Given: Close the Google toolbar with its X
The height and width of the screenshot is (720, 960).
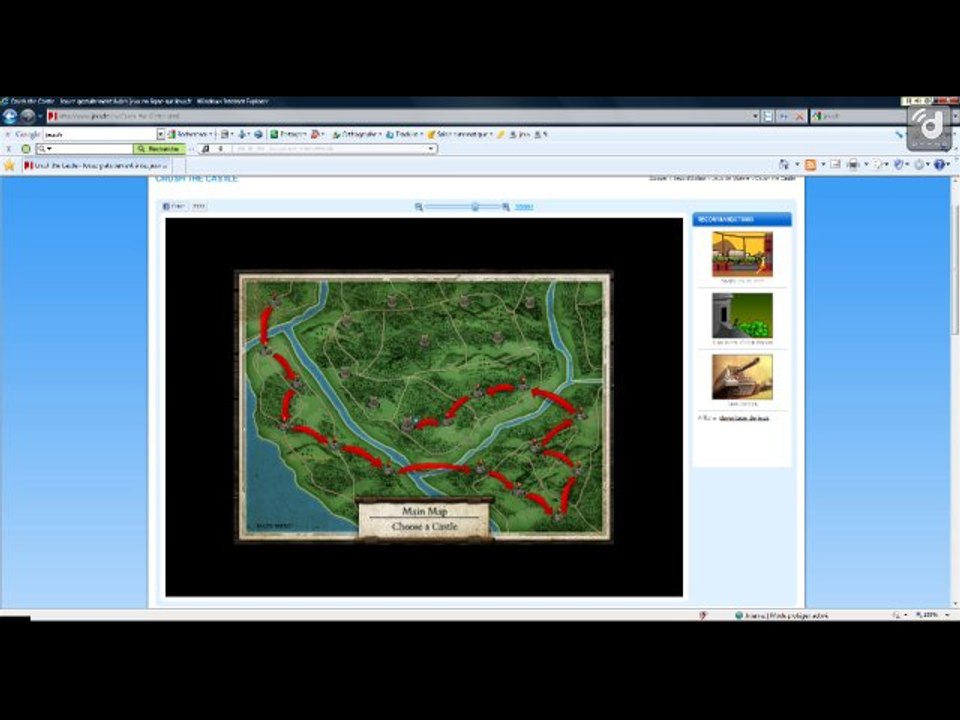Looking at the screenshot, I should [x=8, y=134].
